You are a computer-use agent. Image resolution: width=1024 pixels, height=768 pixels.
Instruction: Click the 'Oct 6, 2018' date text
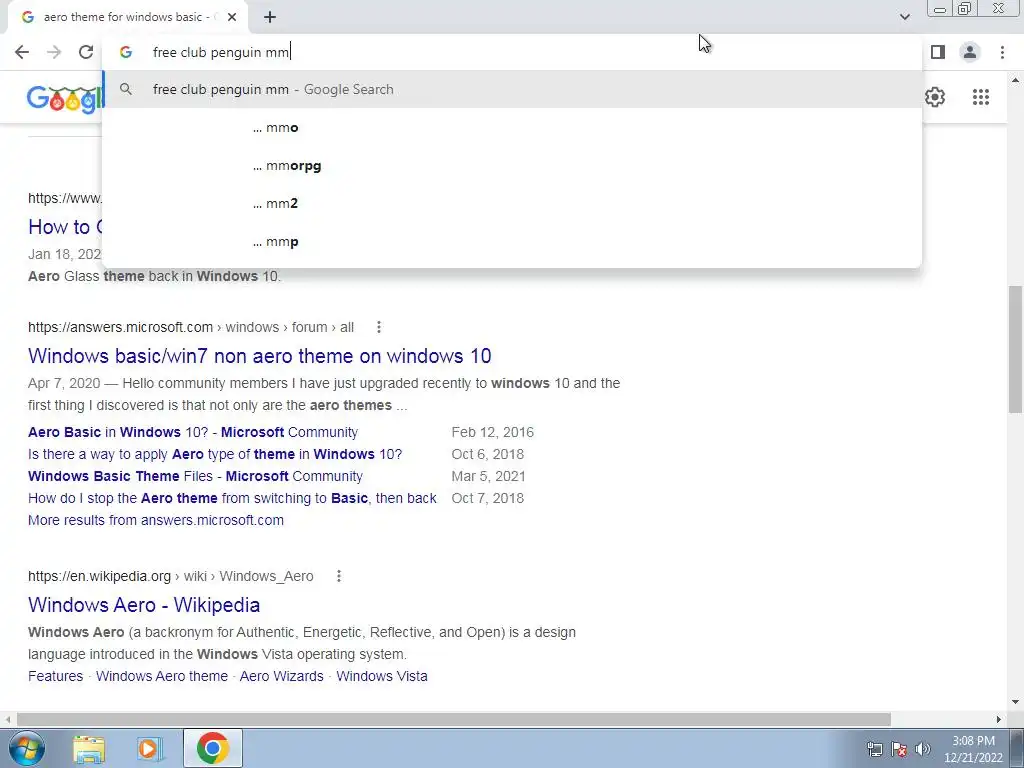488,455
